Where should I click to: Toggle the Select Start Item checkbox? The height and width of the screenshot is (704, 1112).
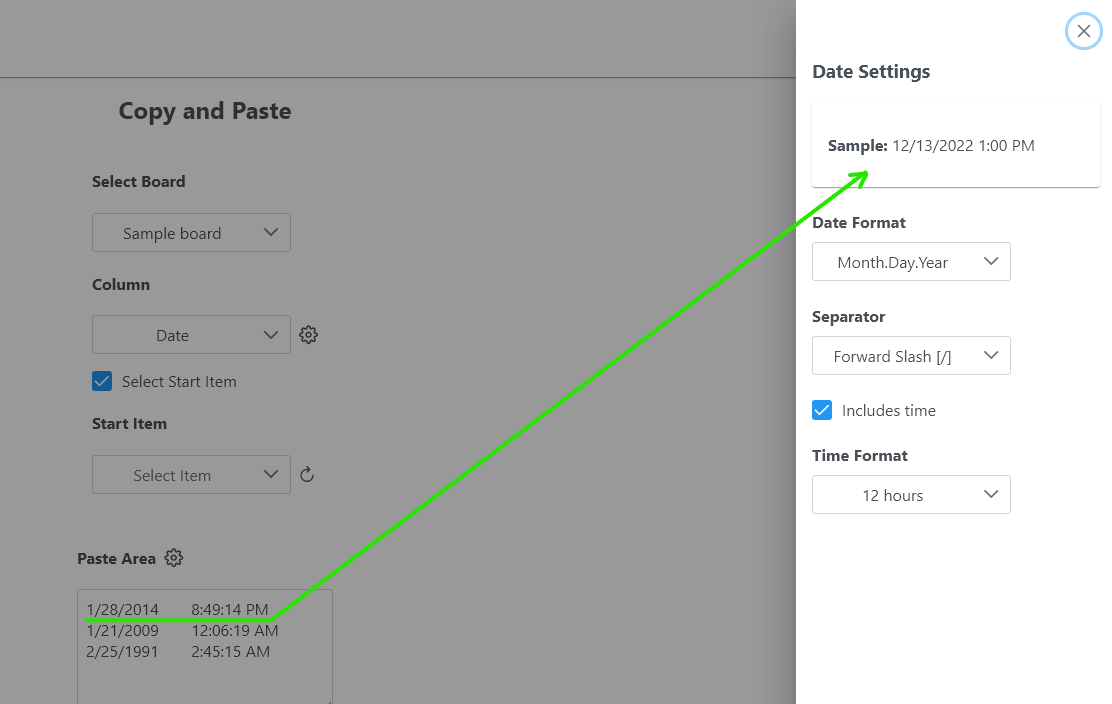(x=102, y=381)
